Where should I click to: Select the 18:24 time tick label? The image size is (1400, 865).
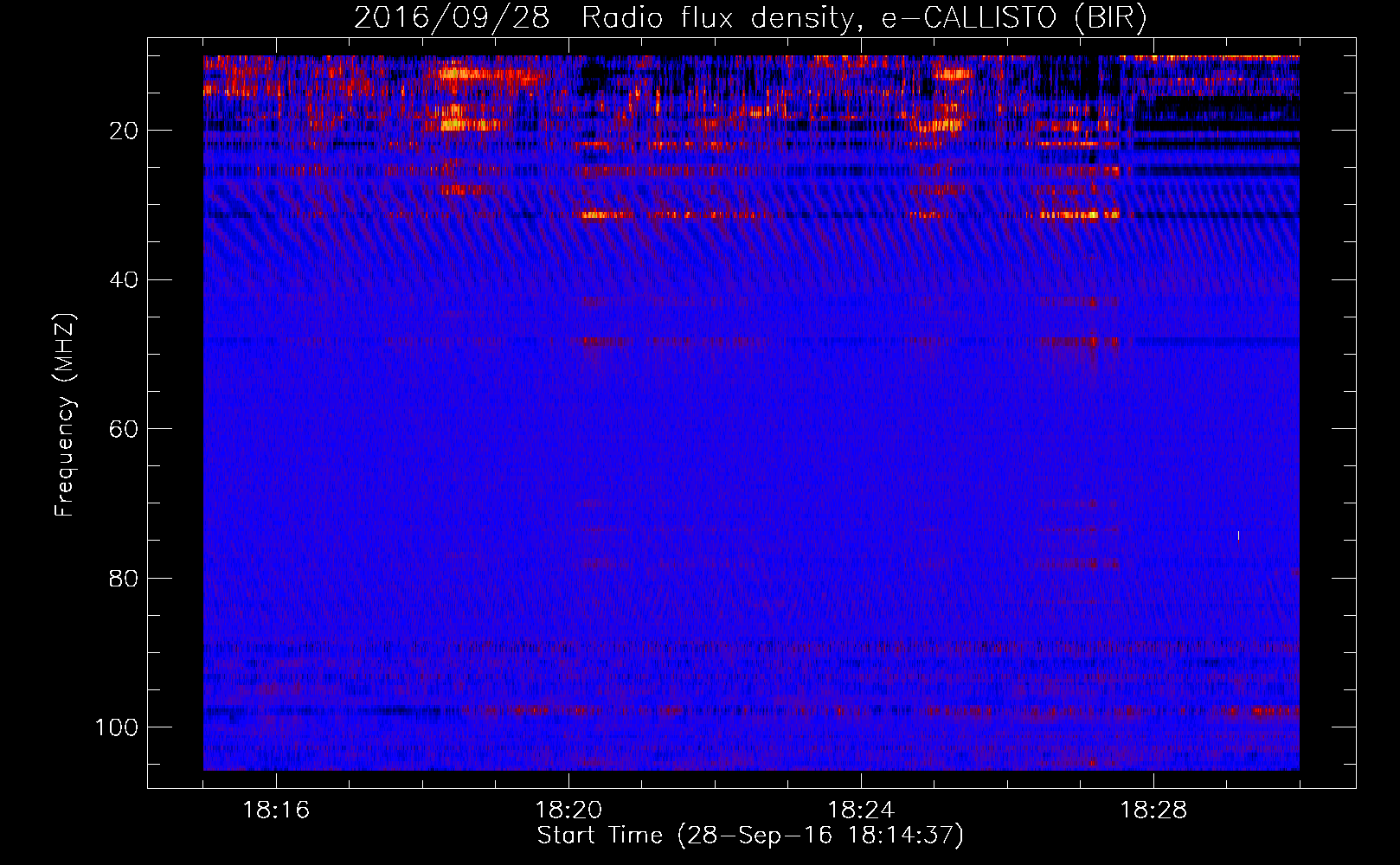(x=861, y=811)
